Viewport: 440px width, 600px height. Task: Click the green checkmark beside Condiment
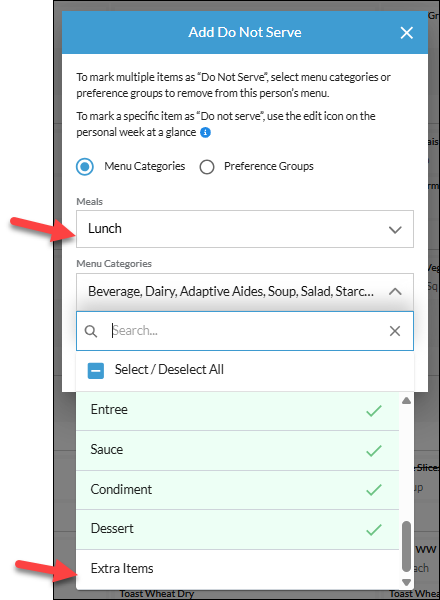pyautogui.click(x=374, y=490)
